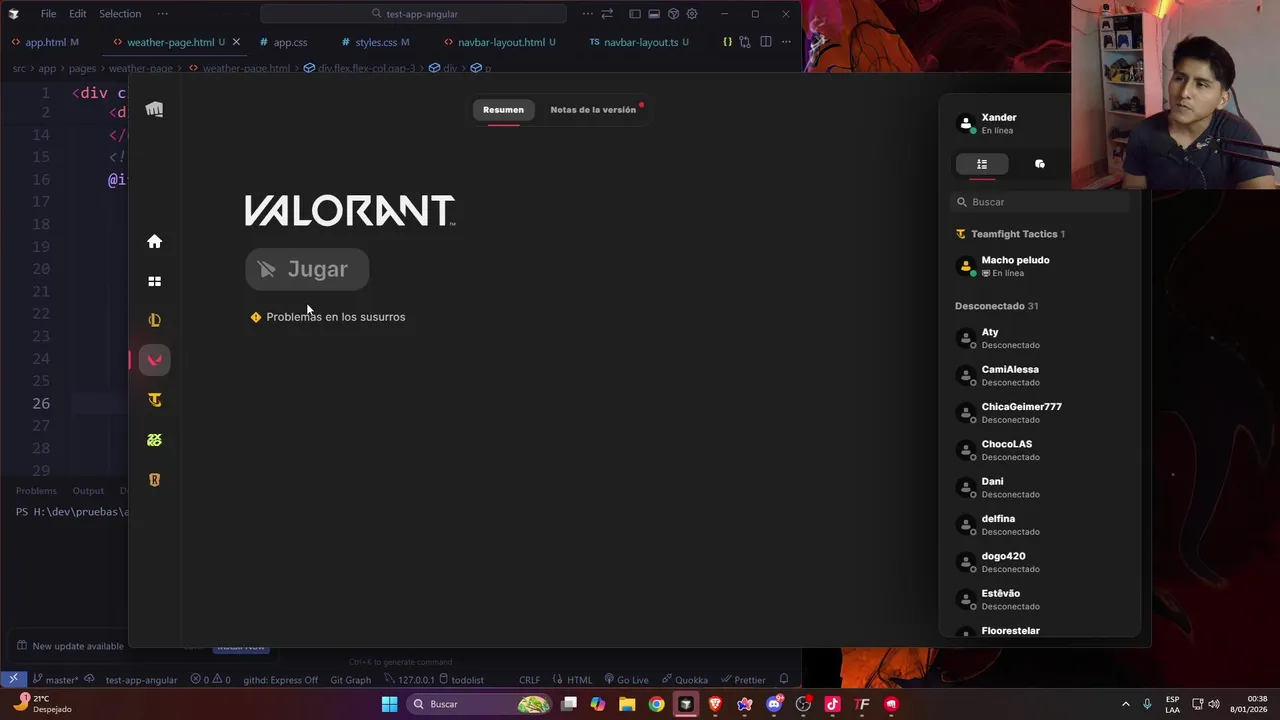
Task: Change the CRLF line ending setting
Action: coord(529,680)
